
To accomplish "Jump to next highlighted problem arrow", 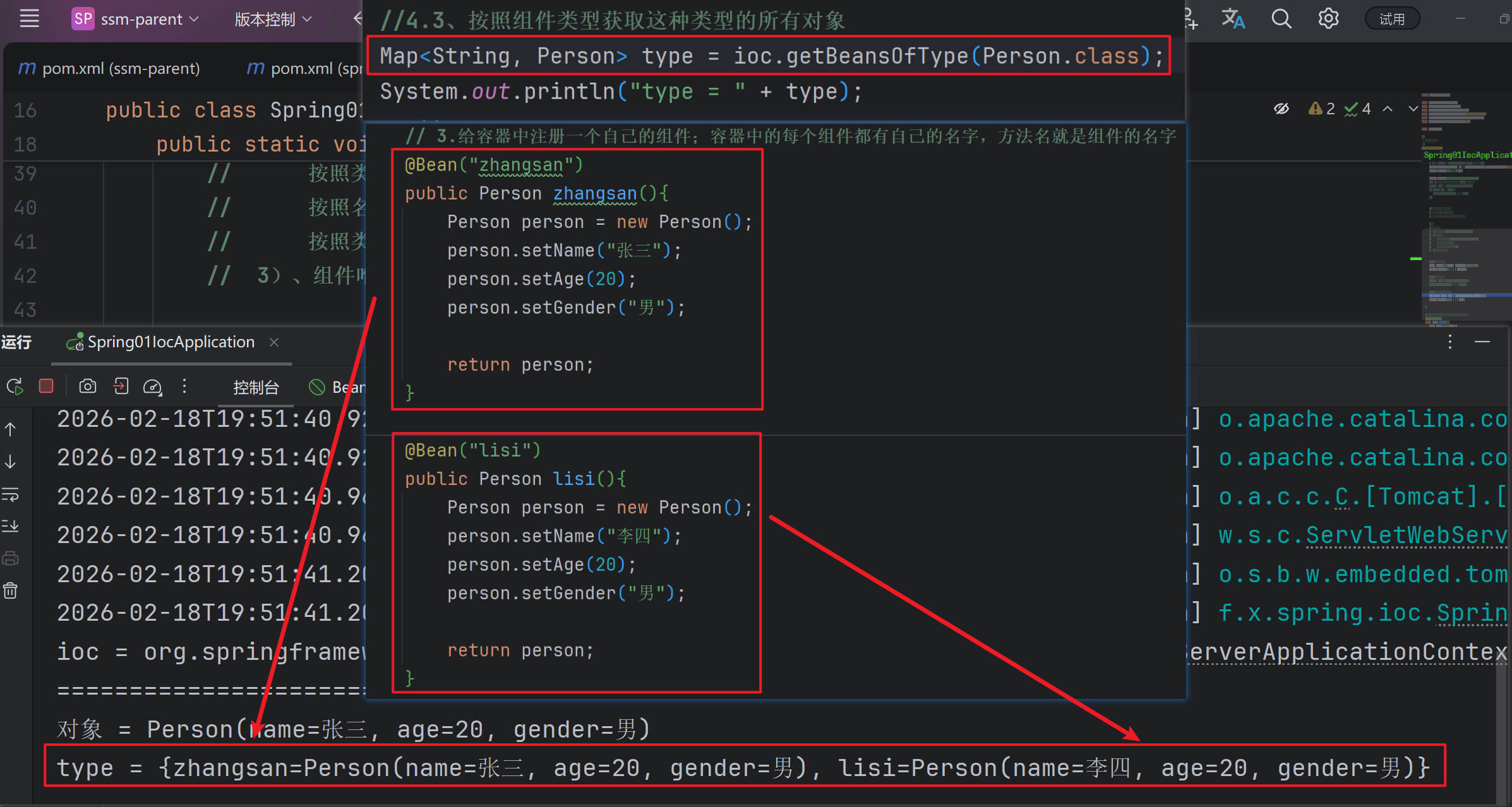I will click(1413, 109).
